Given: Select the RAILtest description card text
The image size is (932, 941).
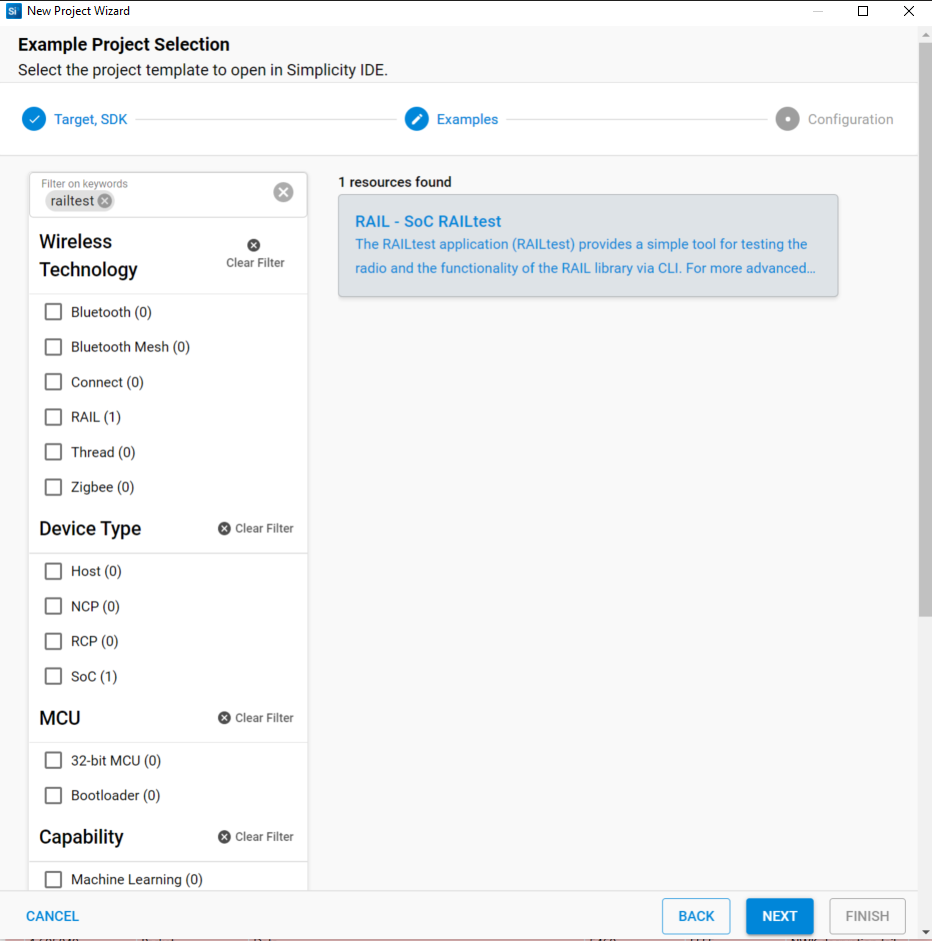Looking at the screenshot, I should [585, 256].
